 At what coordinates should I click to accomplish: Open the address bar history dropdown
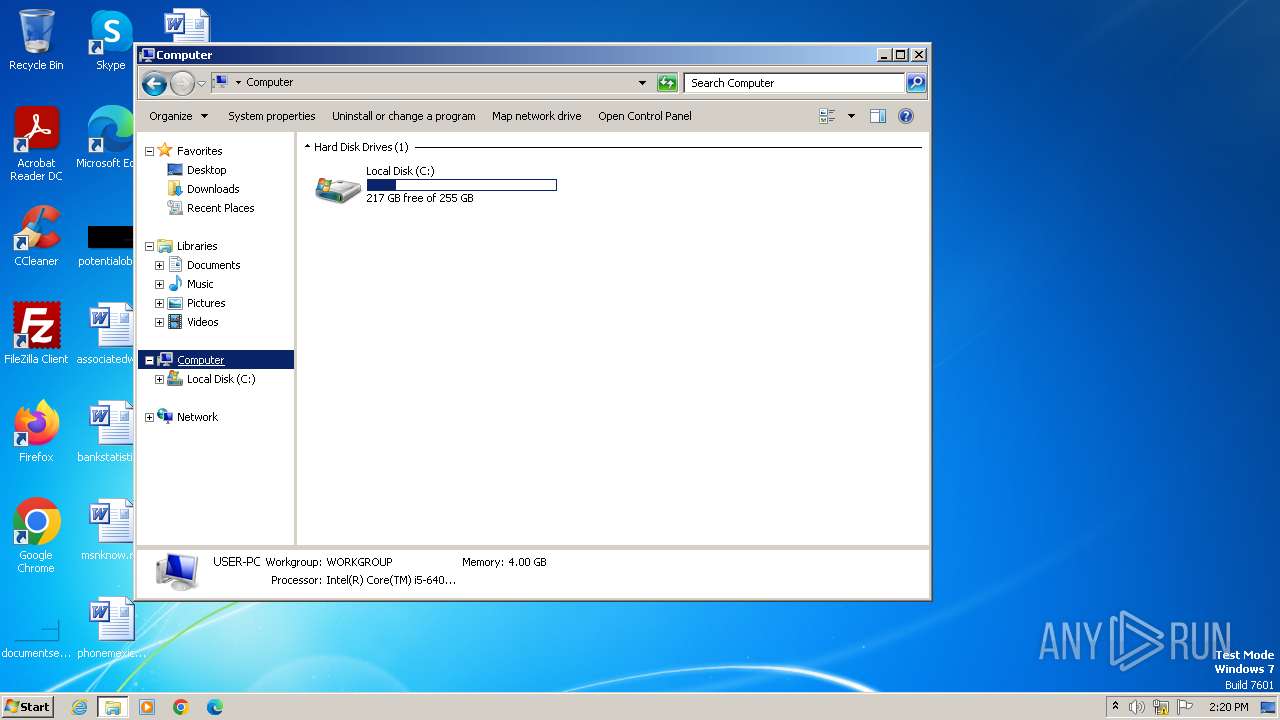click(x=642, y=83)
